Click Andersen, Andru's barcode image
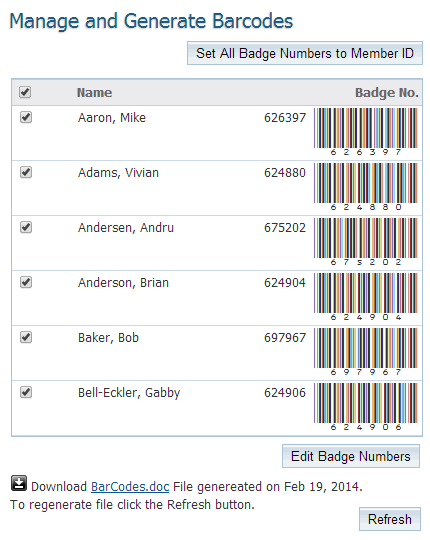Screen dimensions: 430x540 (366, 242)
